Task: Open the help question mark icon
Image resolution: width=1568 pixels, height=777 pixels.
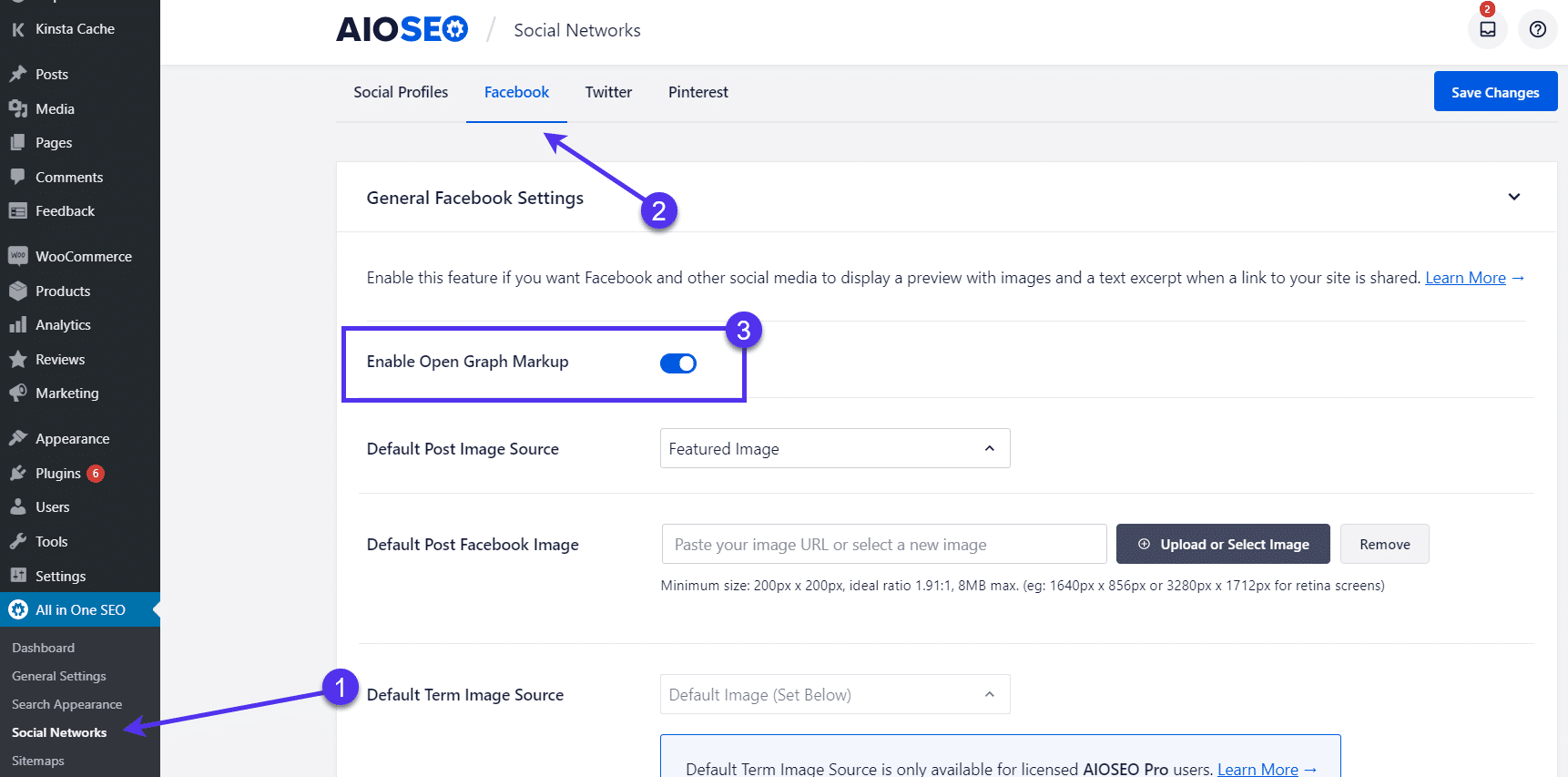Action: [x=1538, y=29]
